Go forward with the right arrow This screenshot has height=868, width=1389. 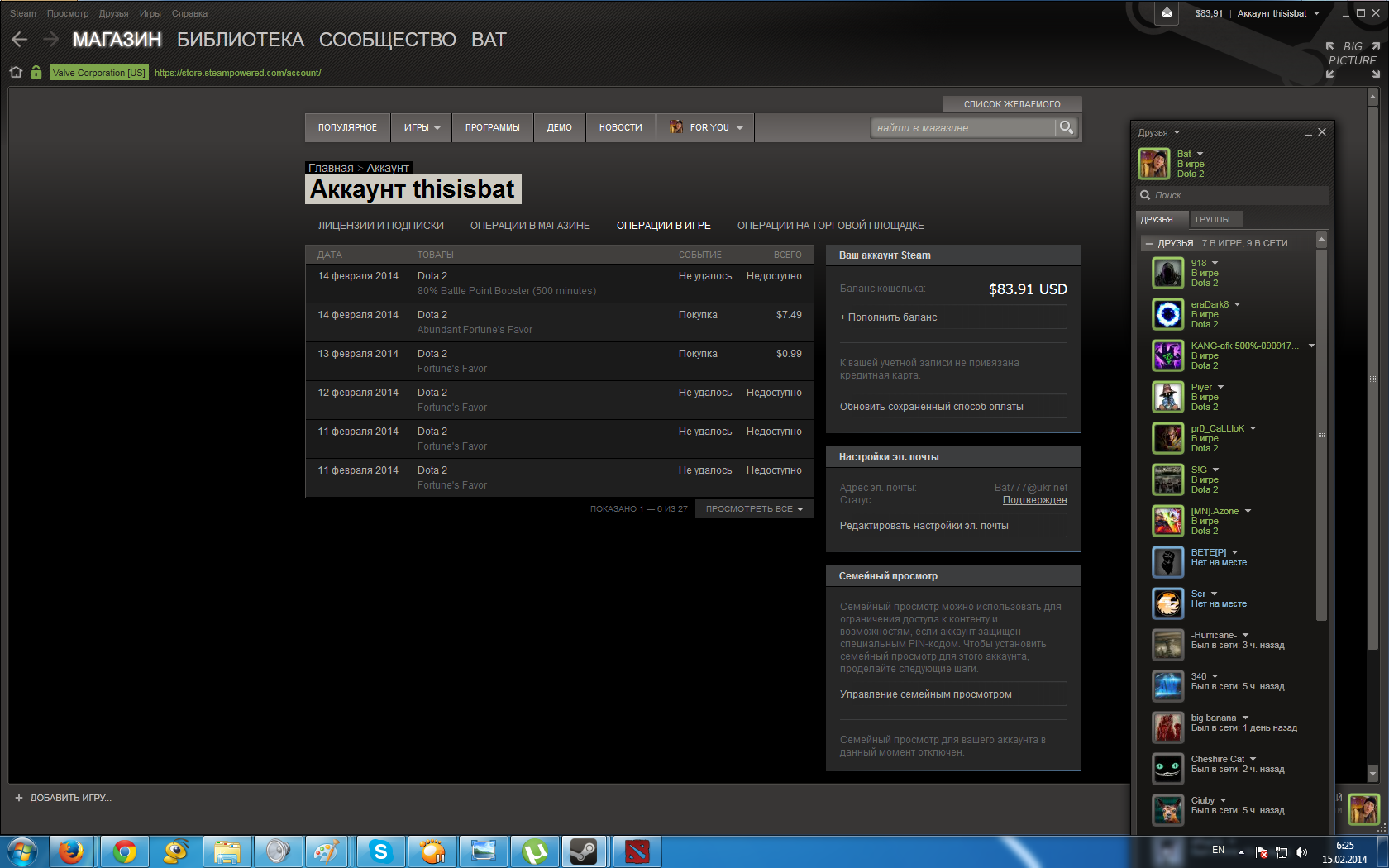coord(50,39)
